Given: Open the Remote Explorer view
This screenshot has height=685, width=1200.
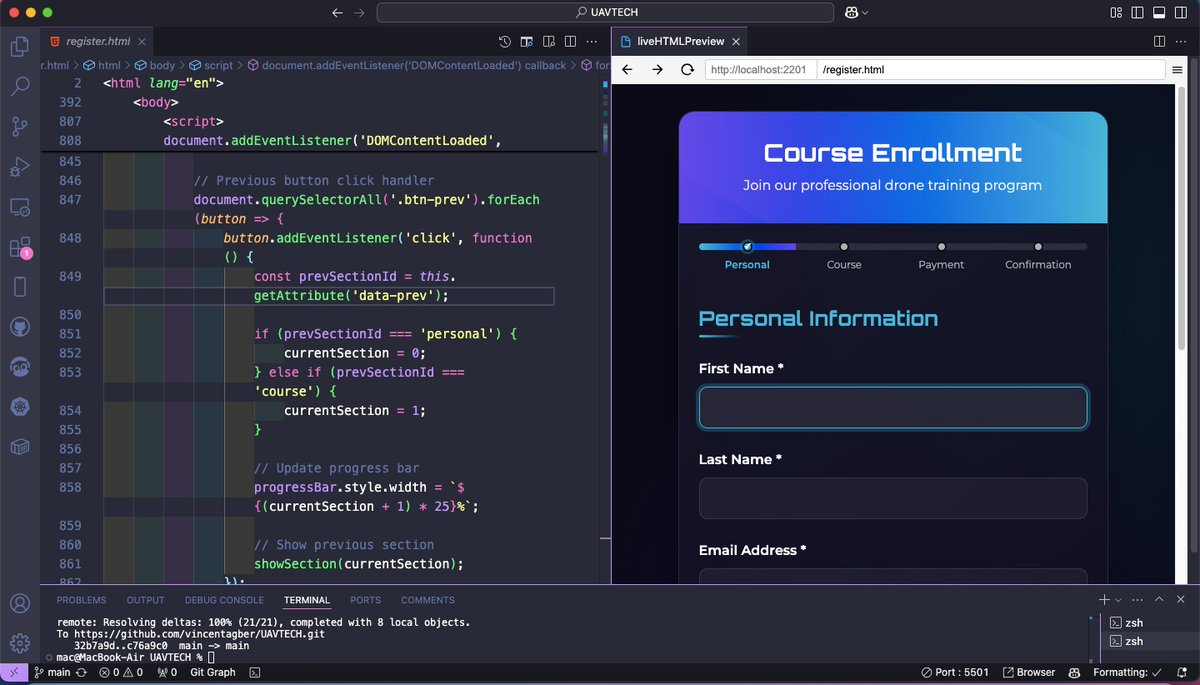Looking at the screenshot, I should 19,207.
